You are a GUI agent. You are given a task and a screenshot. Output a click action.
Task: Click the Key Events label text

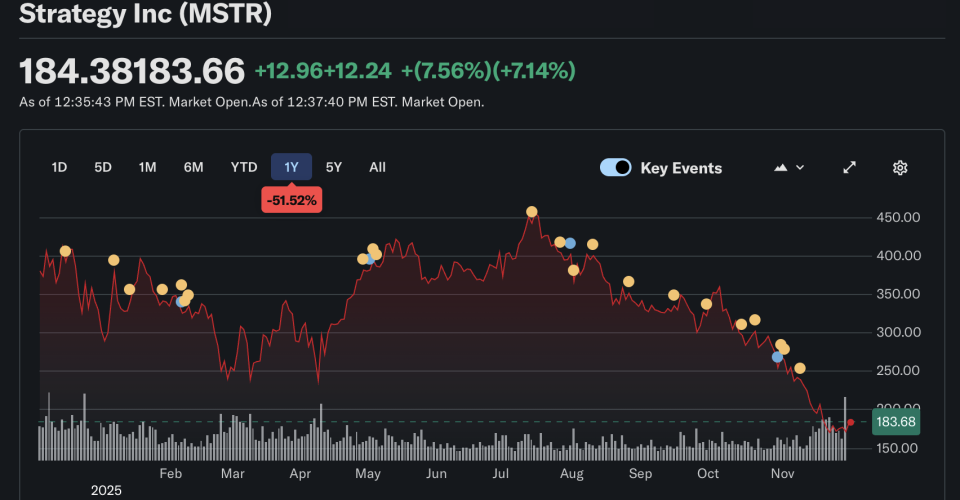[x=681, y=168]
